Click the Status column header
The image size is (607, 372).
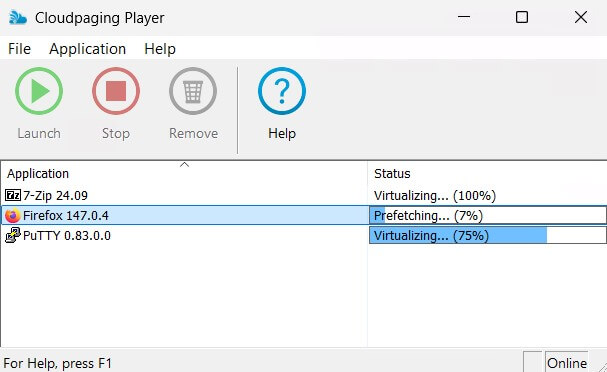[x=487, y=173]
